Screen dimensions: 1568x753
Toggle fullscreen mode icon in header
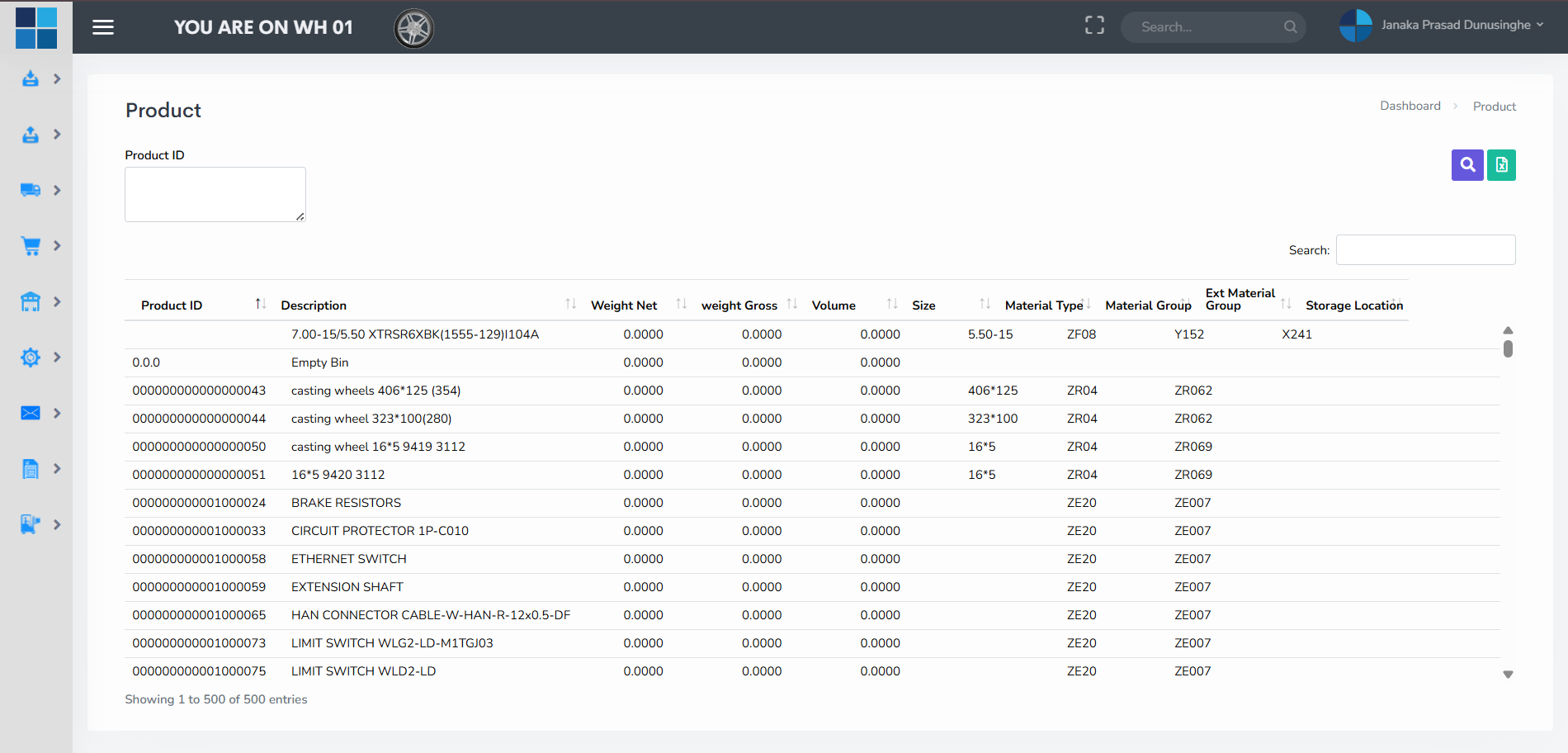click(x=1094, y=26)
